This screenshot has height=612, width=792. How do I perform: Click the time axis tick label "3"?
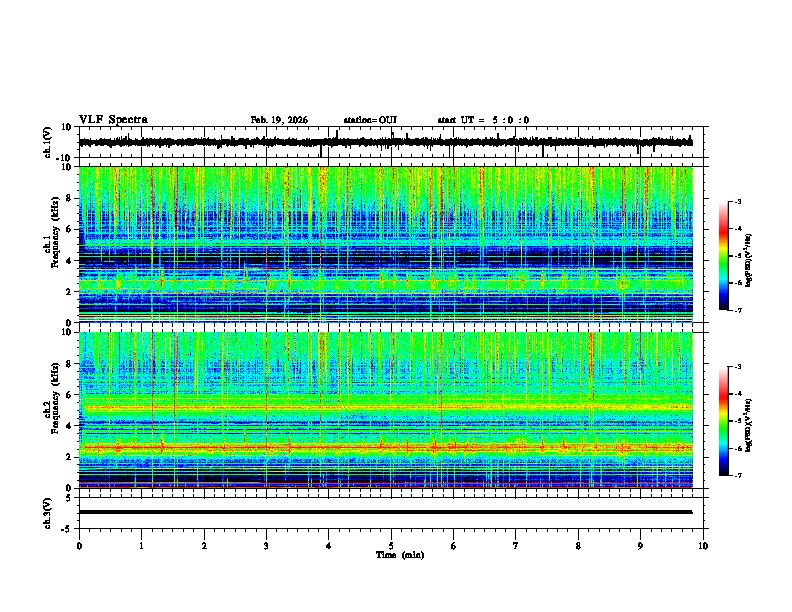(x=266, y=546)
